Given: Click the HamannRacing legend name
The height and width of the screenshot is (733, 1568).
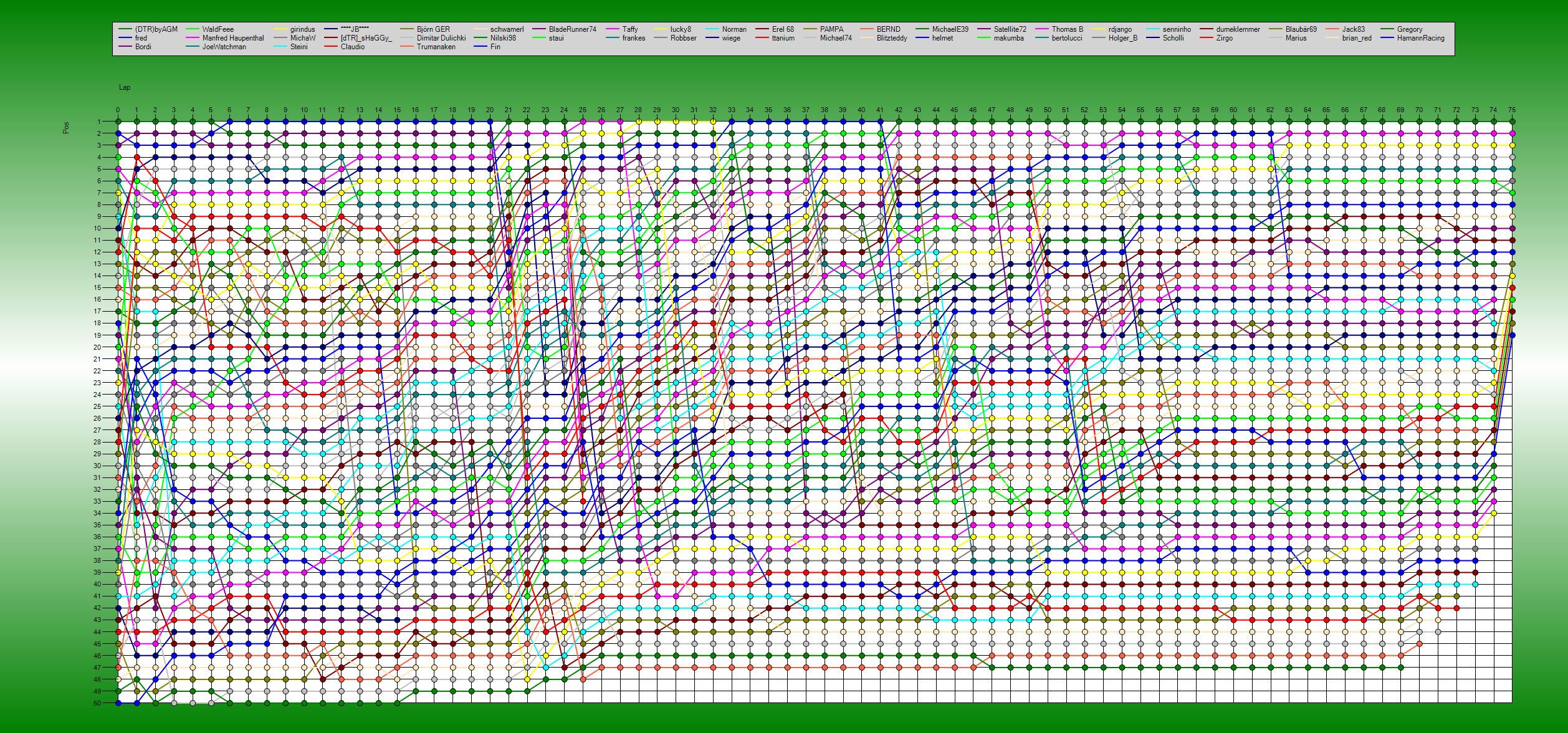Looking at the screenshot, I should (x=1420, y=38).
